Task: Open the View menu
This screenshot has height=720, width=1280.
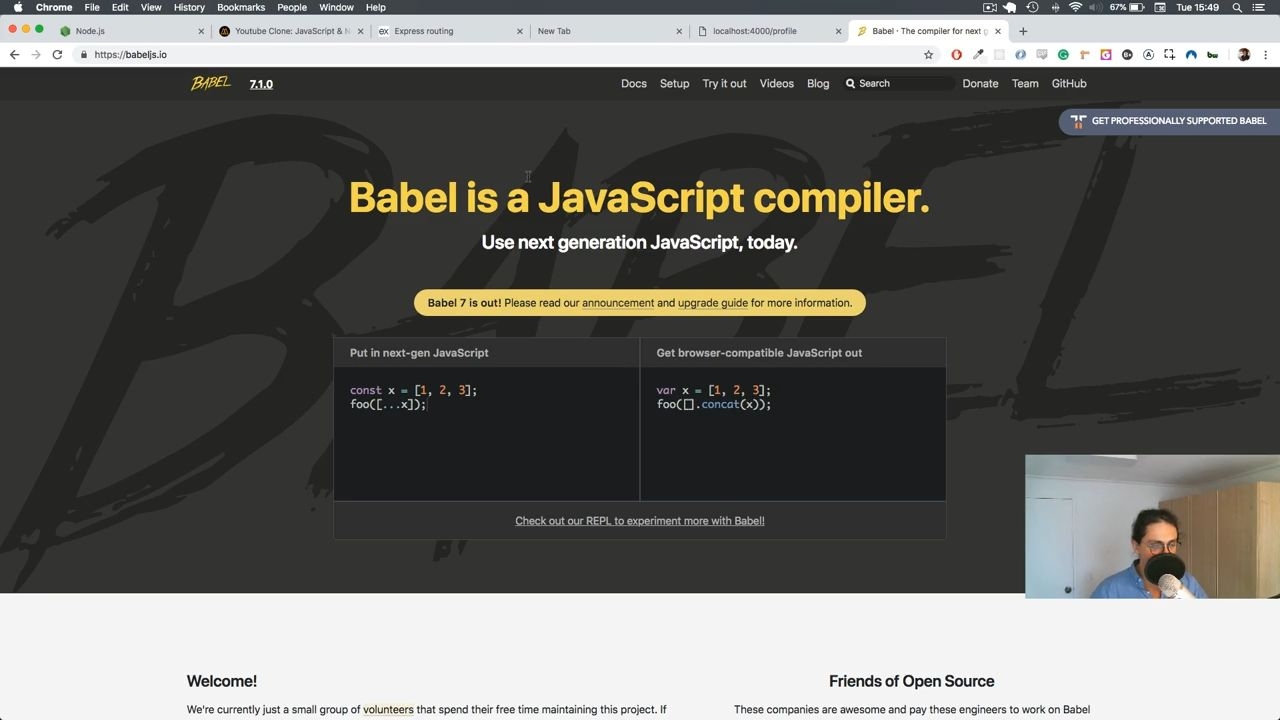Action: (151, 7)
